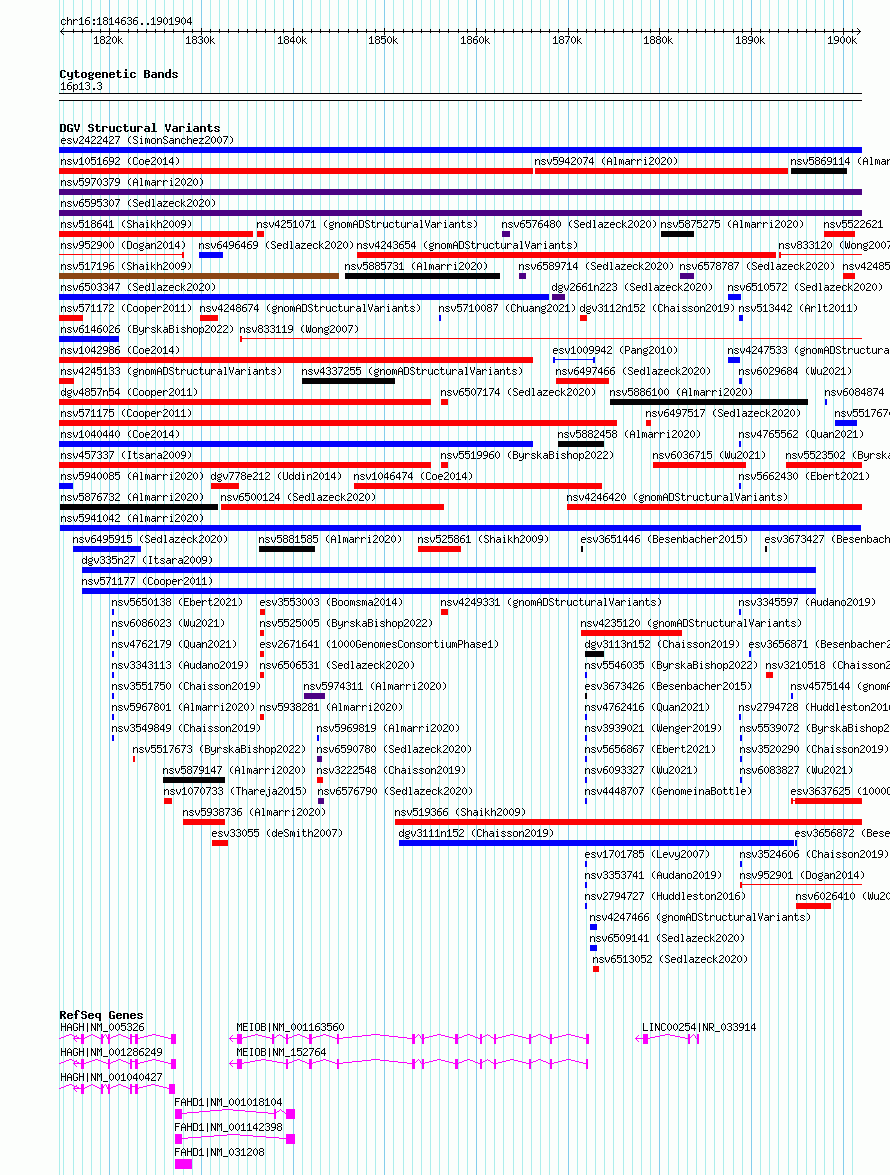
Task: Open the nsv952900 (Dogan2014) label
Action: (x=123, y=245)
